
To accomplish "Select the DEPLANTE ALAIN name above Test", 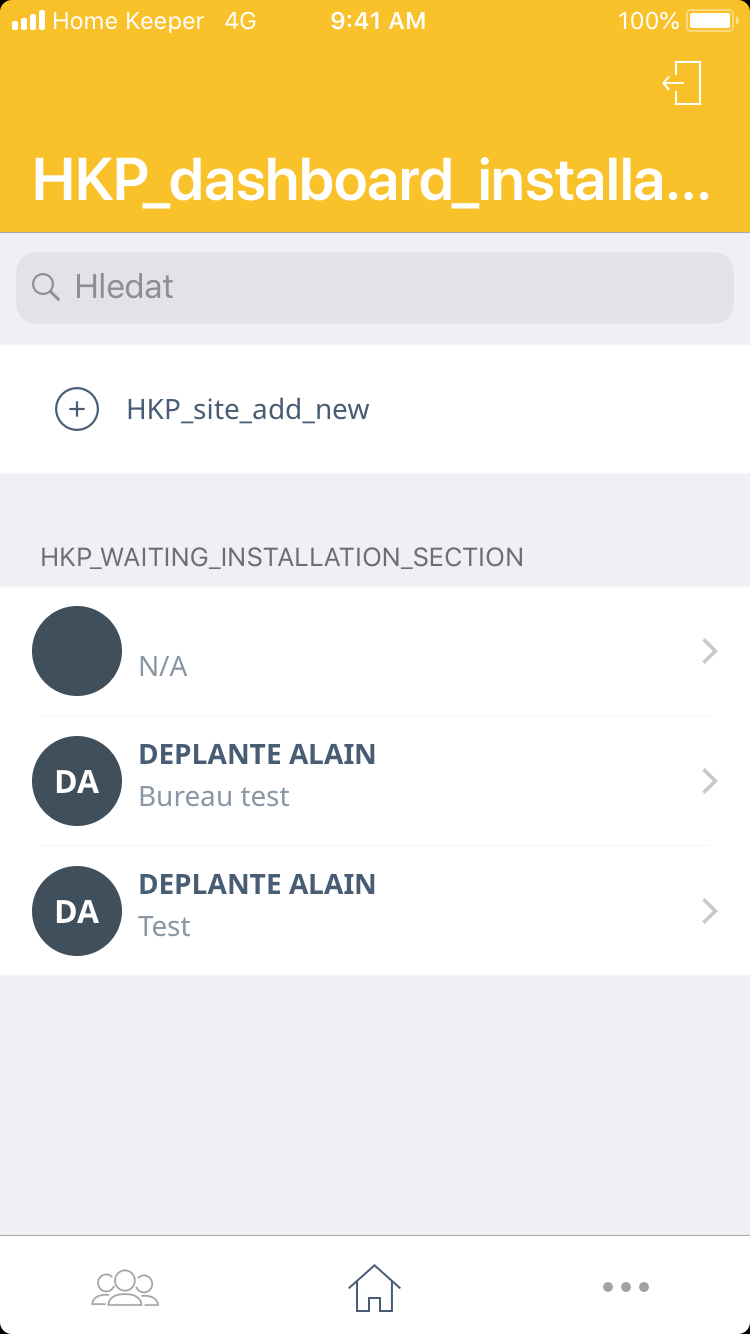I will tap(257, 884).
